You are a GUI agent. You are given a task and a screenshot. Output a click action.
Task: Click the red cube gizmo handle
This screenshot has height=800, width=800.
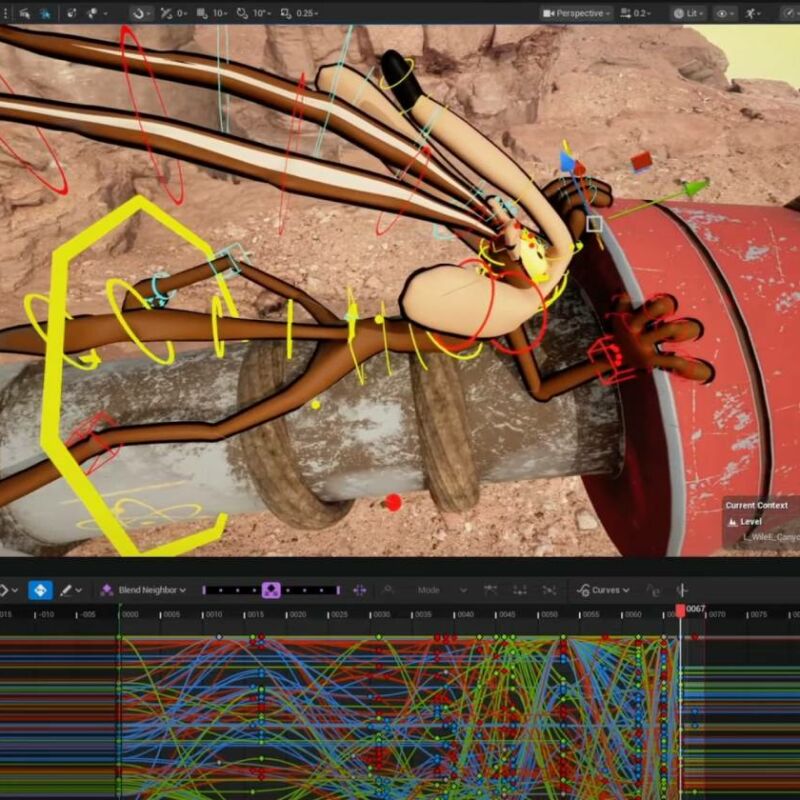click(x=641, y=162)
